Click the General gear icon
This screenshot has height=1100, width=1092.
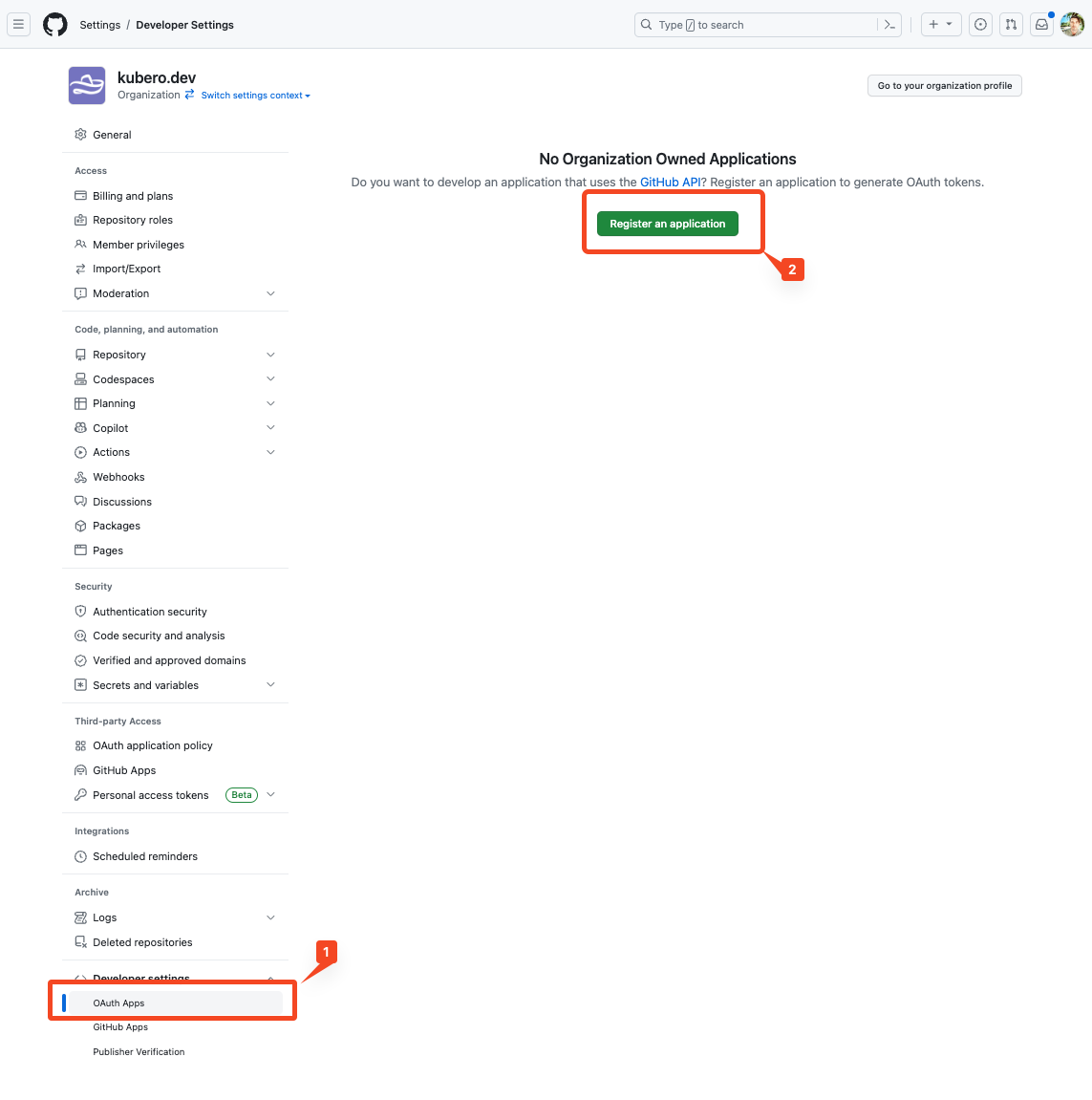click(x=80, y=134)
